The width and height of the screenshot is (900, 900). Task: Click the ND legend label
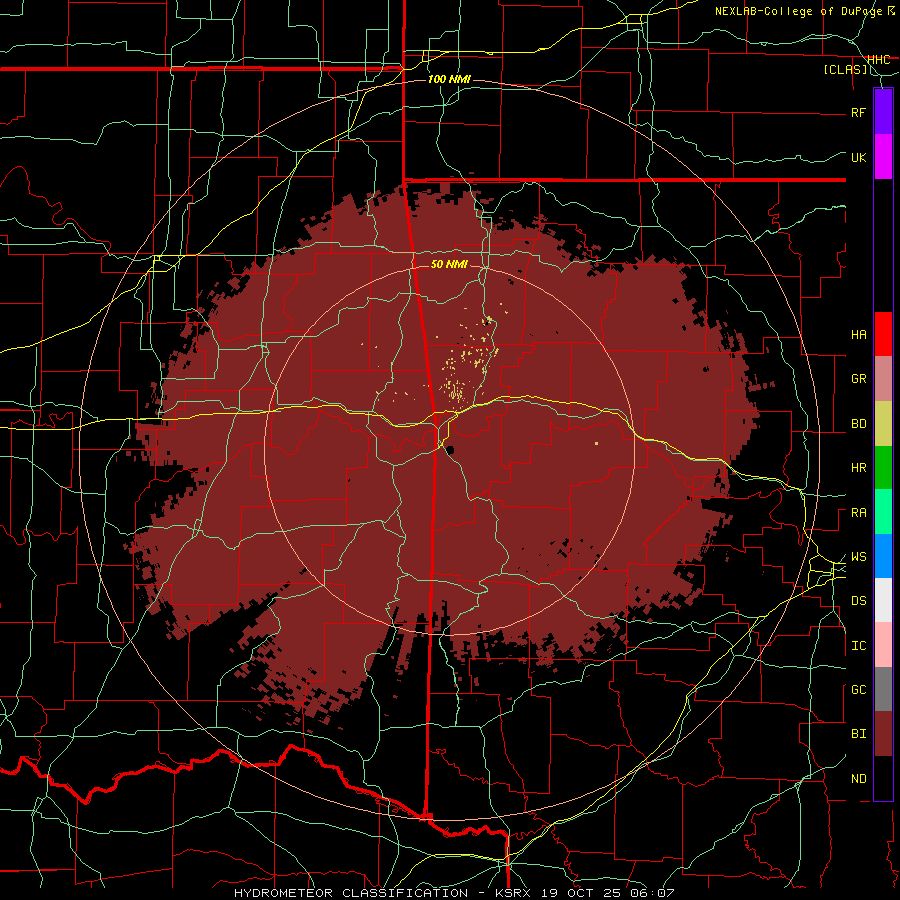(859, 779)
